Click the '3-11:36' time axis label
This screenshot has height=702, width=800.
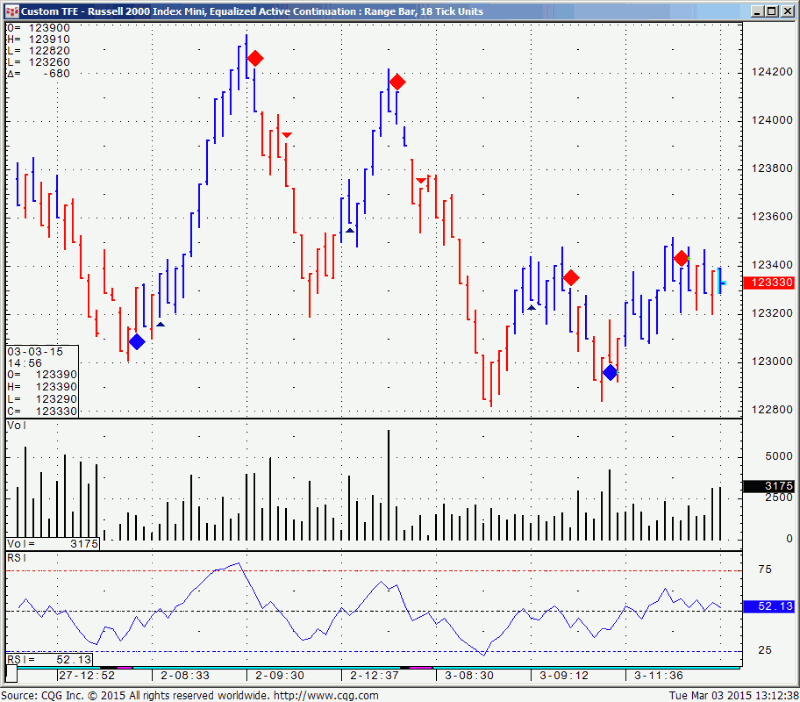click(x=659, y=675)
